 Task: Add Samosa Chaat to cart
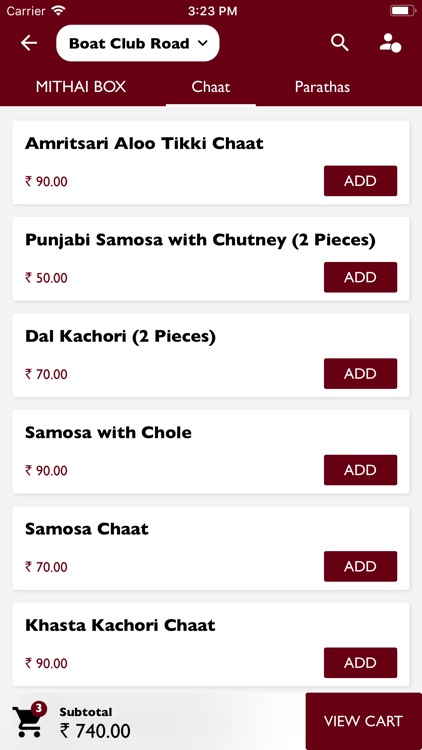(360, 566)
